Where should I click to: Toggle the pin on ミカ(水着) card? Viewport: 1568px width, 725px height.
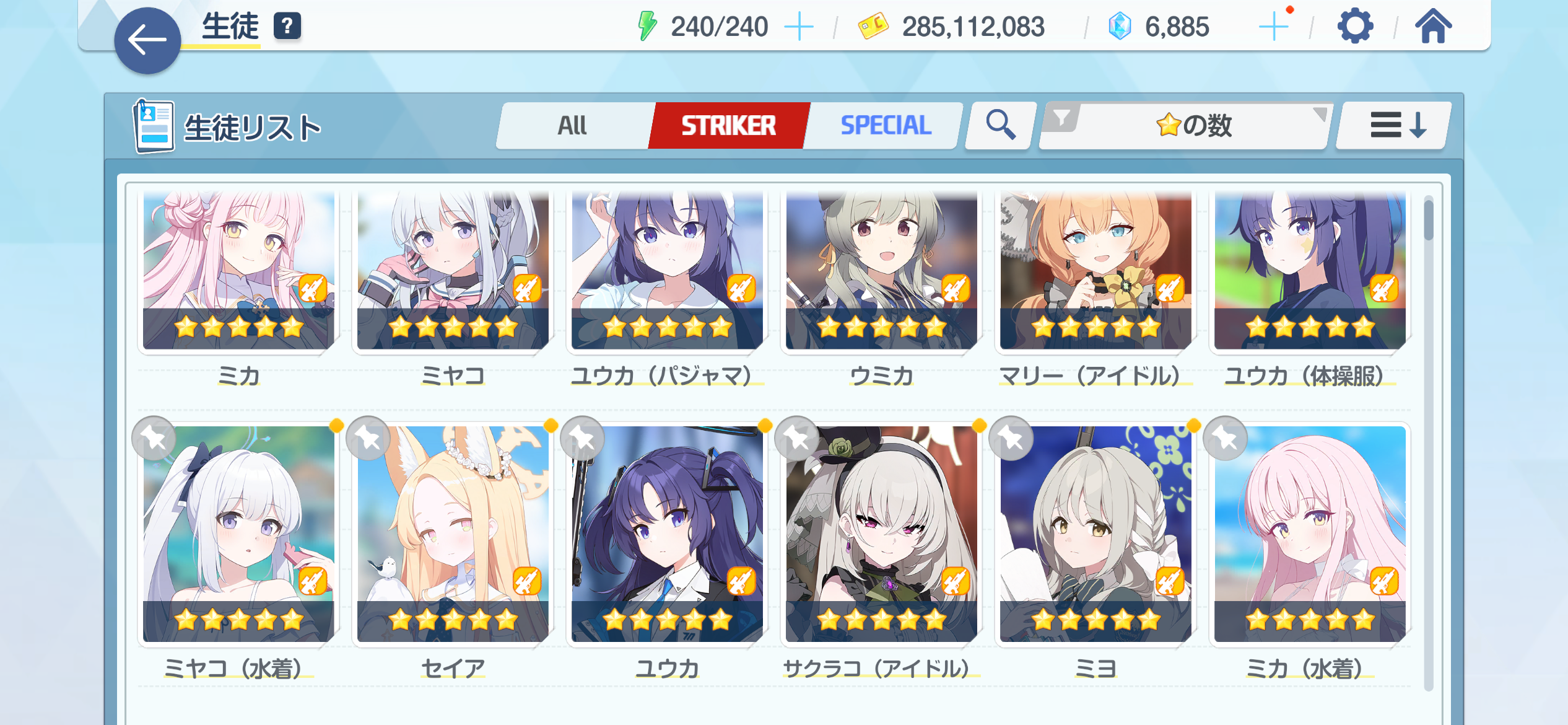(1225, 438)
